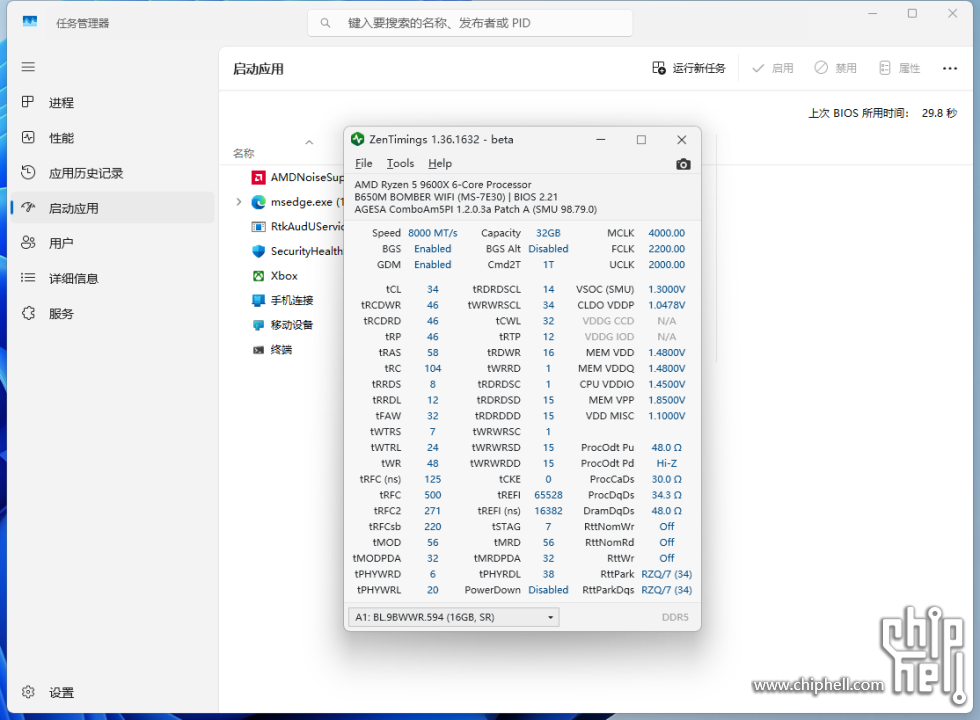Click the 启用 button
Image resolution: width=980 pixels, height=720 pixels.
(773, 68)
